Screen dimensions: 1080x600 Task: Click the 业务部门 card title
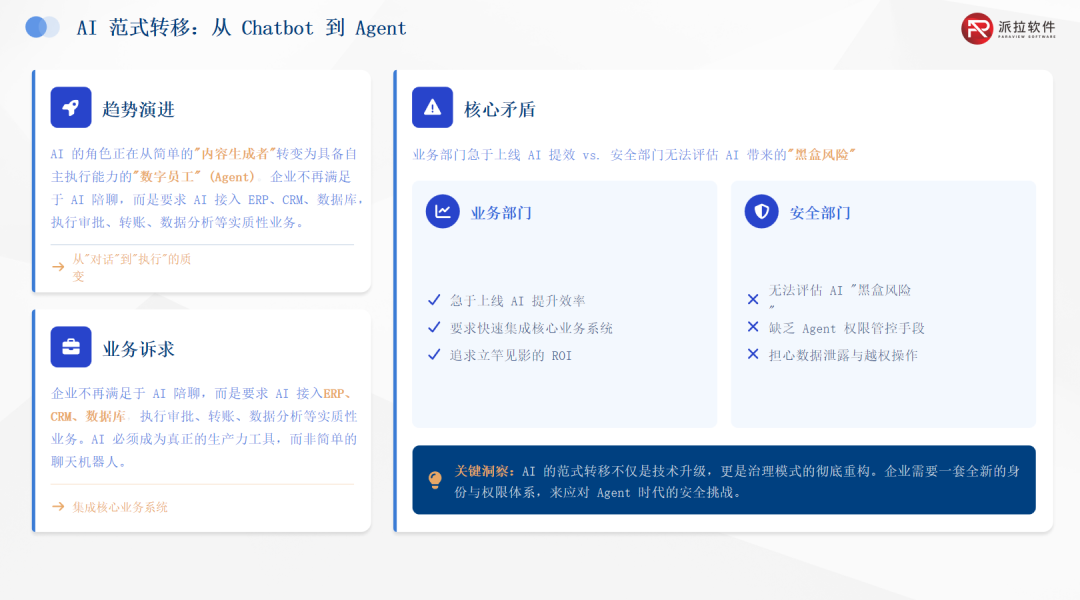(x=501, y=213)
